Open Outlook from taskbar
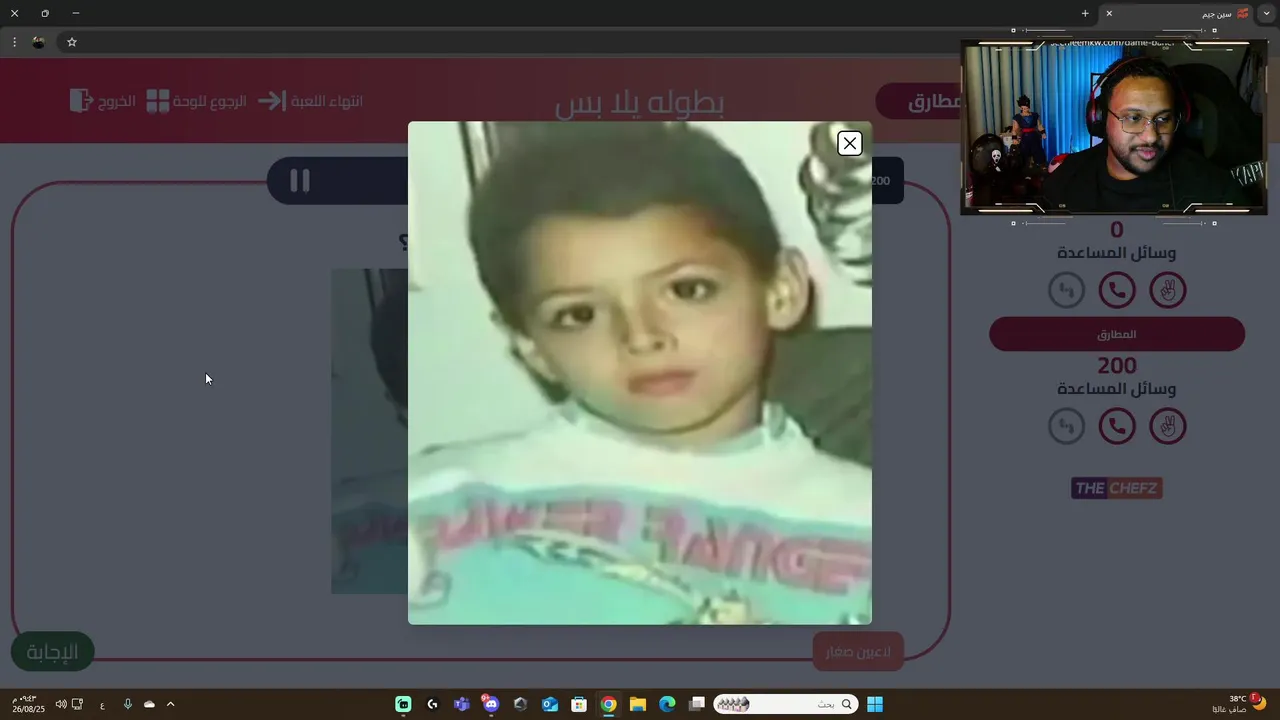The width and height of the screenshot is (1280, 720). click(x=550, y=704)
